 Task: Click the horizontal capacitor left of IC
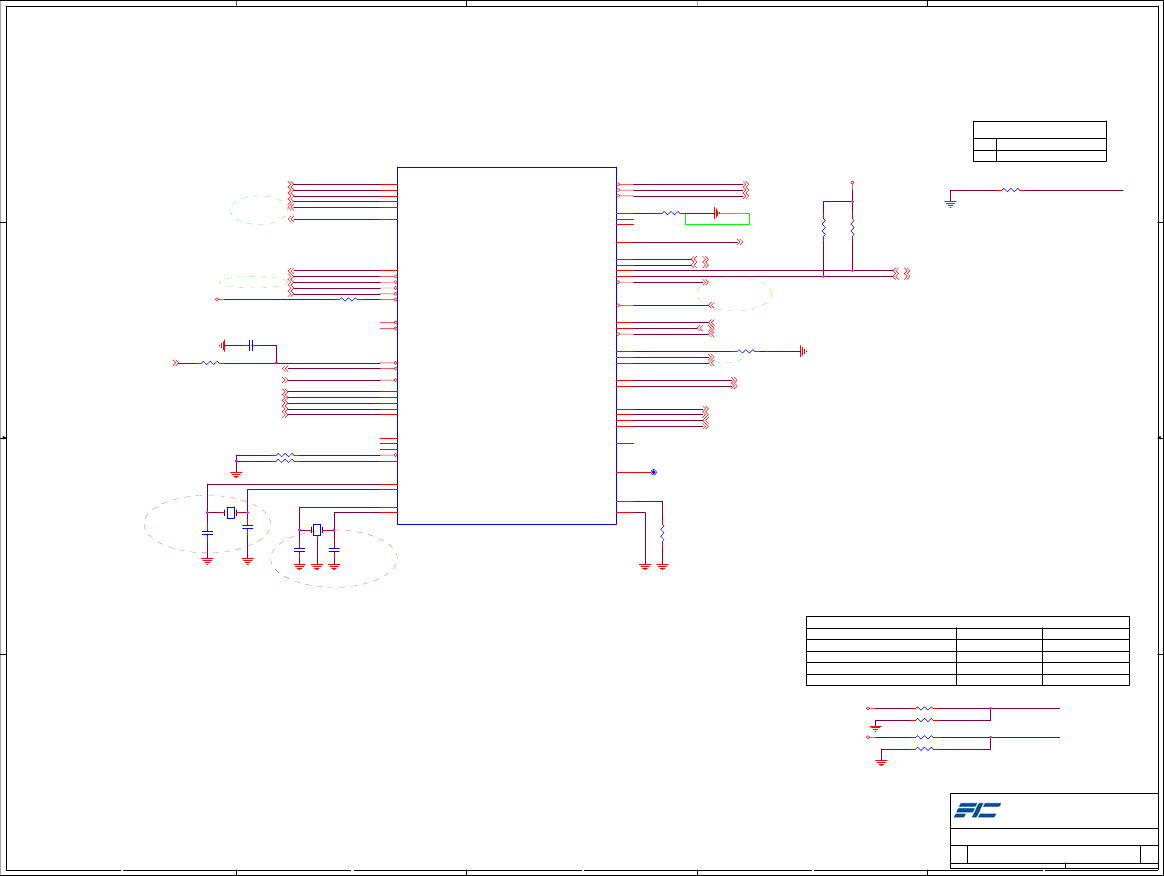(251, 345)
